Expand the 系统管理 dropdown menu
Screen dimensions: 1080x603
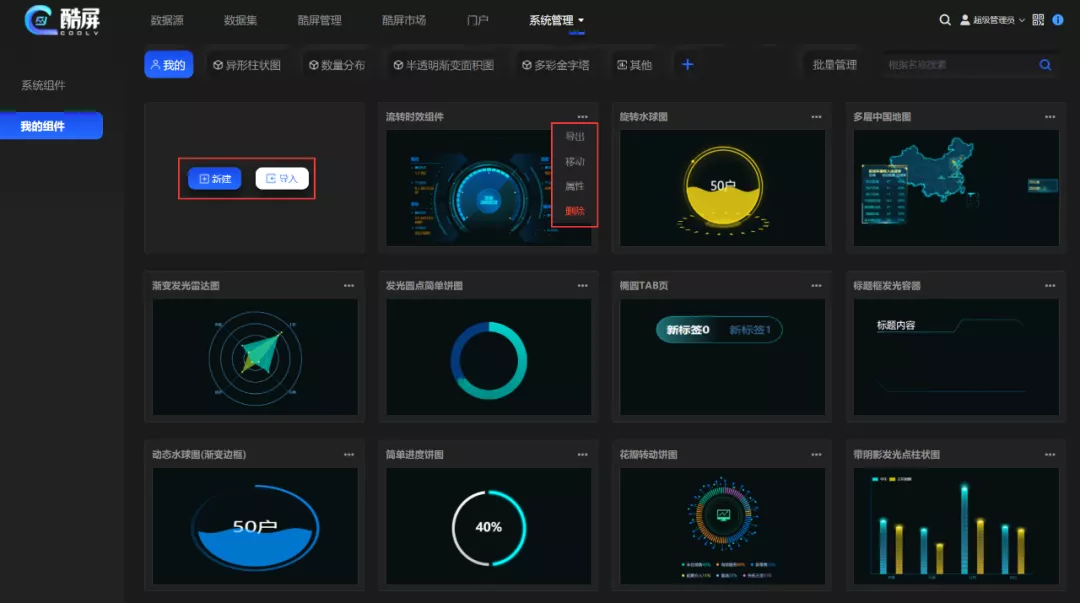556,20
